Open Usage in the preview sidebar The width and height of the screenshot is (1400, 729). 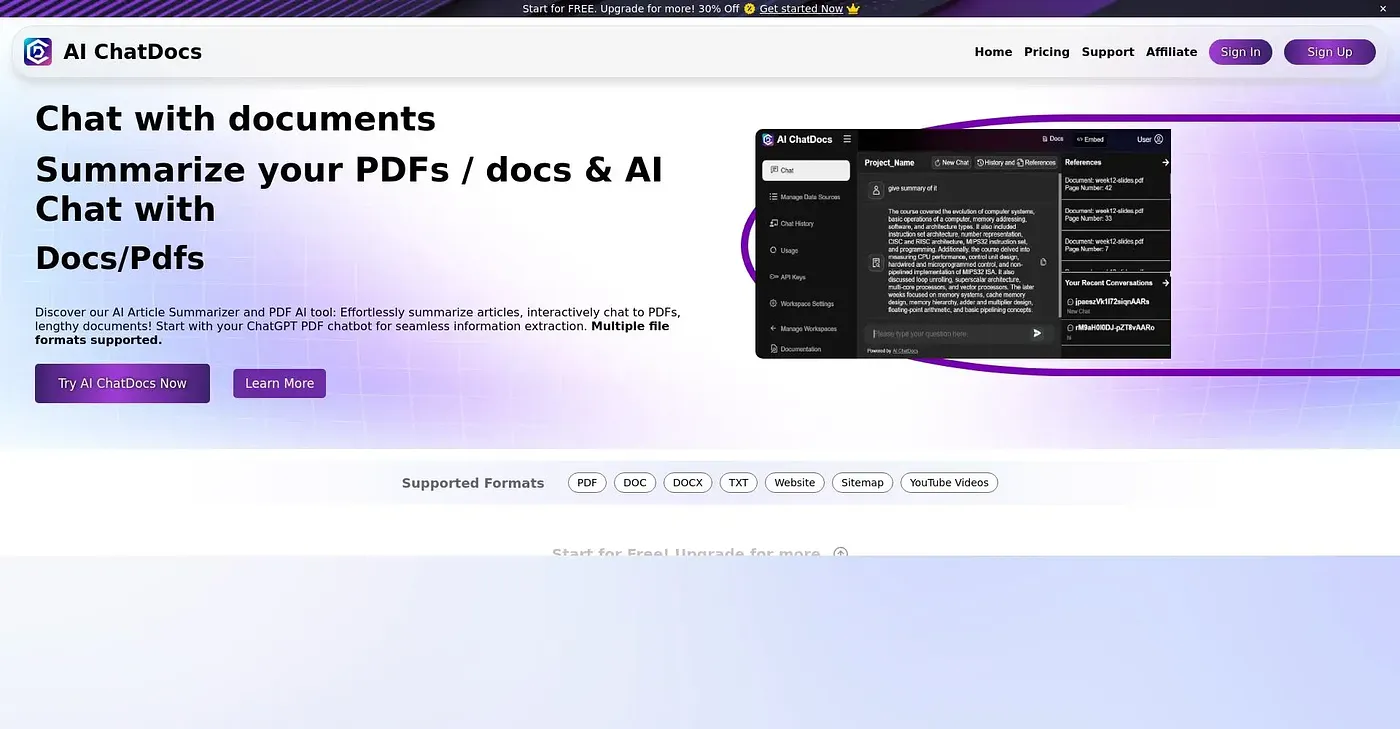point(784,250)
